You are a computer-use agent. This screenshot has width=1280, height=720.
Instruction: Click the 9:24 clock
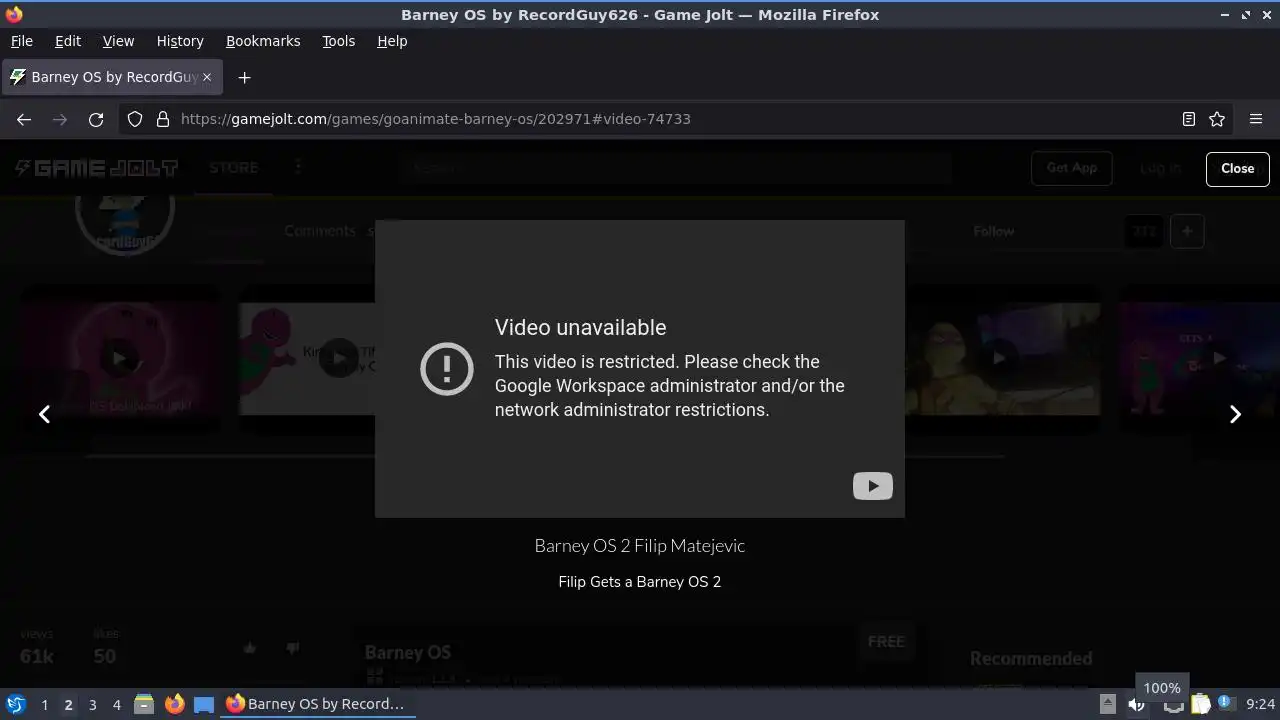[1260, 704]
